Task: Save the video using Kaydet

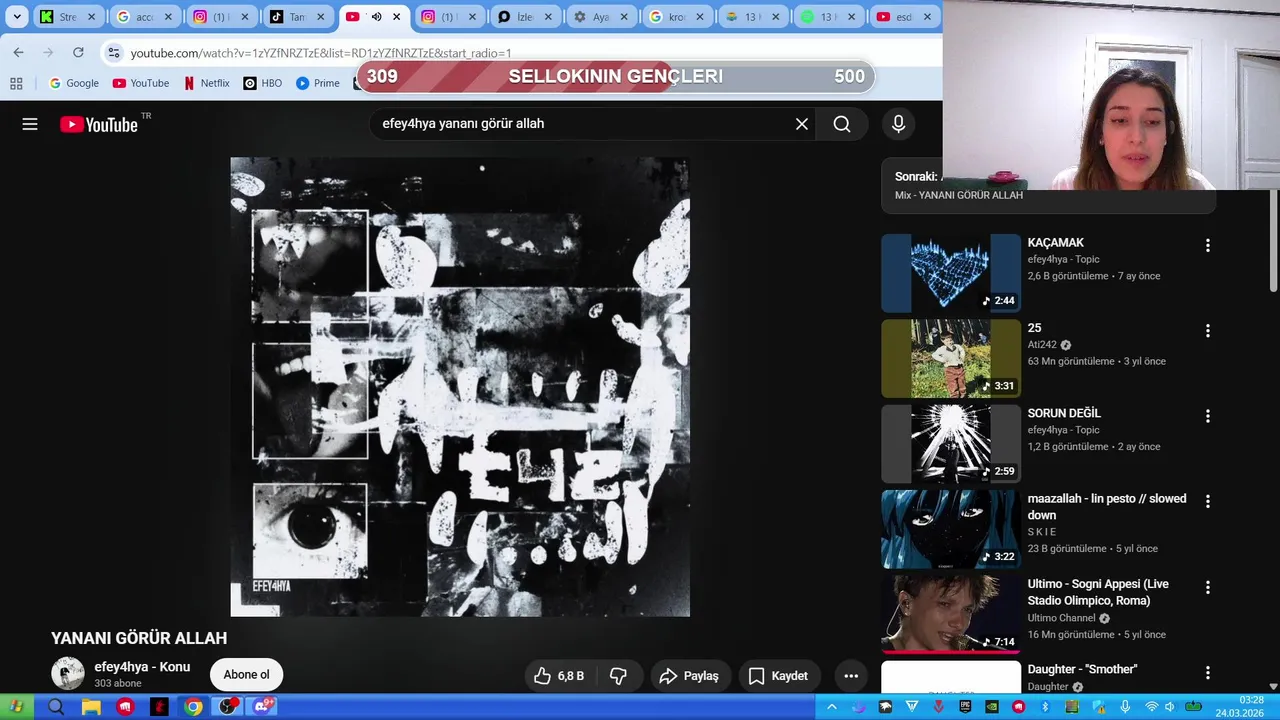Action: (778, 676)
